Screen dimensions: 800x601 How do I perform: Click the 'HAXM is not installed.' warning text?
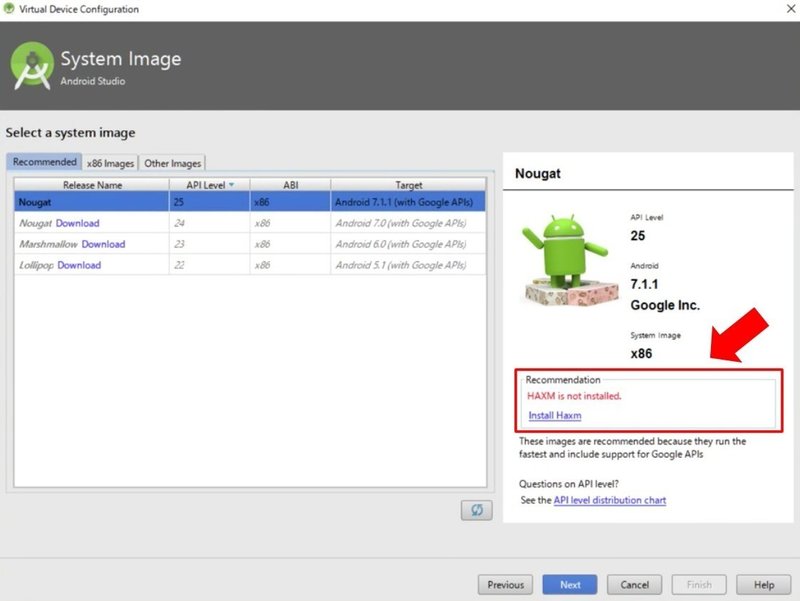tap(574, 396)
